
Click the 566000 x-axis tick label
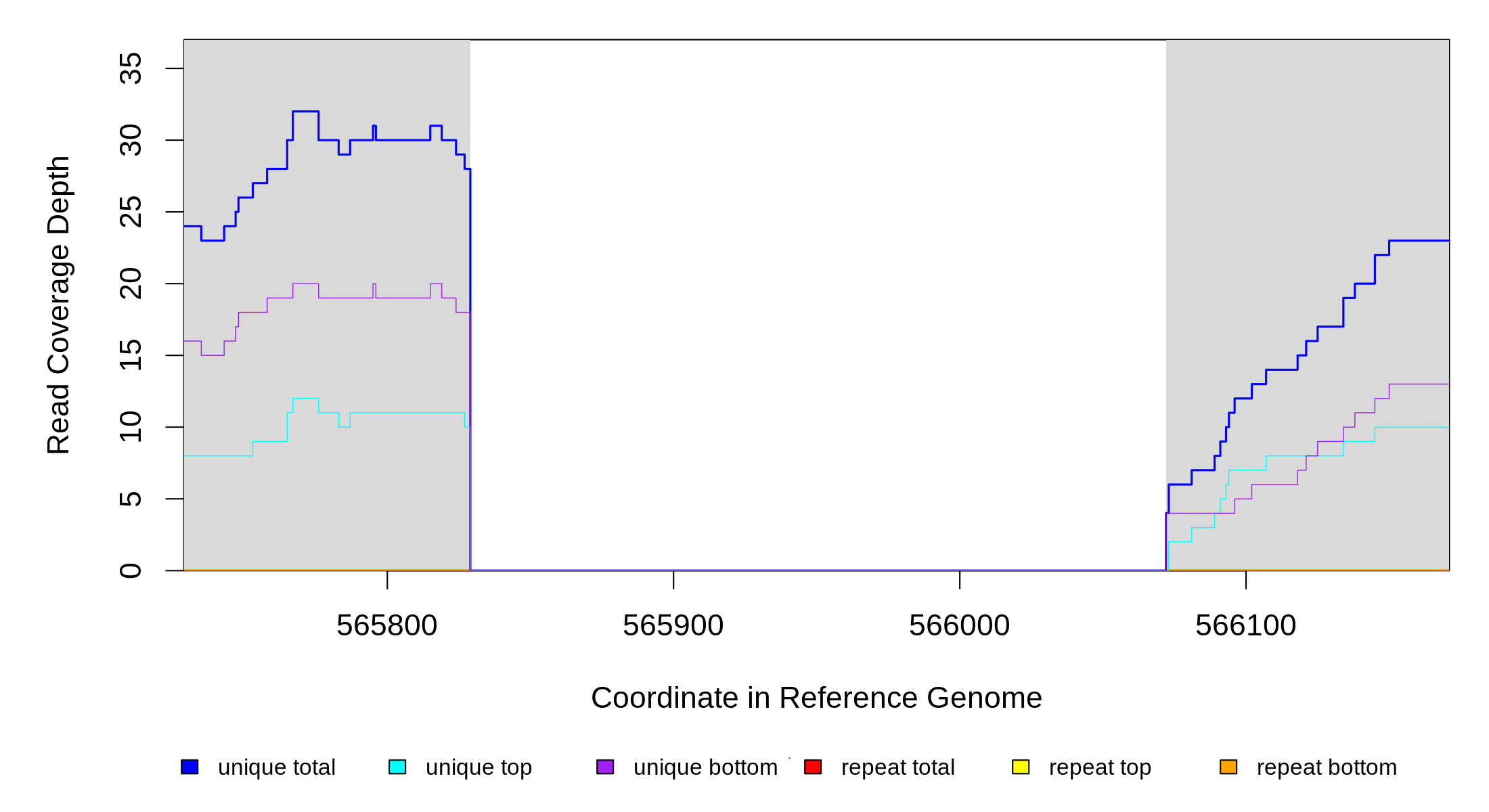coord(960,626)
